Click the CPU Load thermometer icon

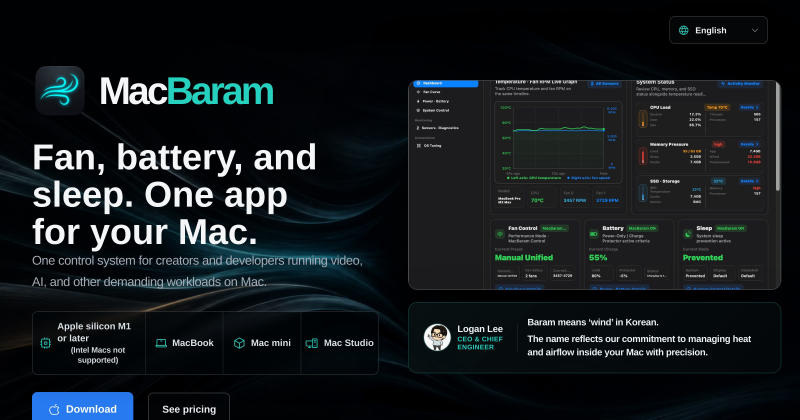pos(642,119)
